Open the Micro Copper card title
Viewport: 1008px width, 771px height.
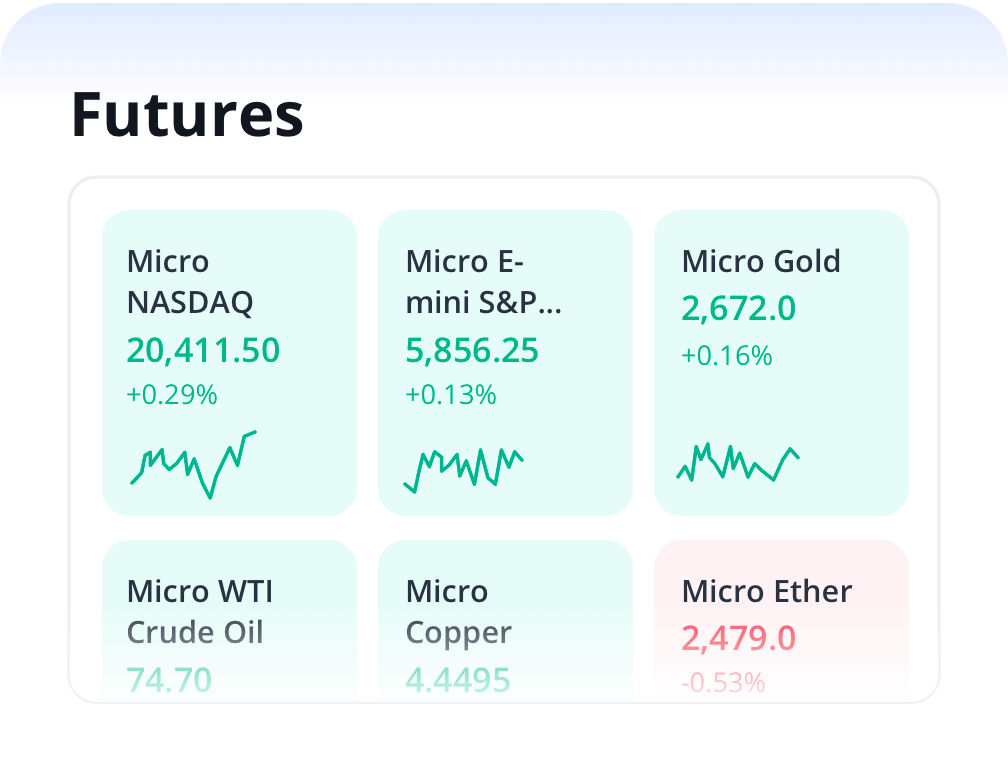pyautogui.click(x=458, y=611)
